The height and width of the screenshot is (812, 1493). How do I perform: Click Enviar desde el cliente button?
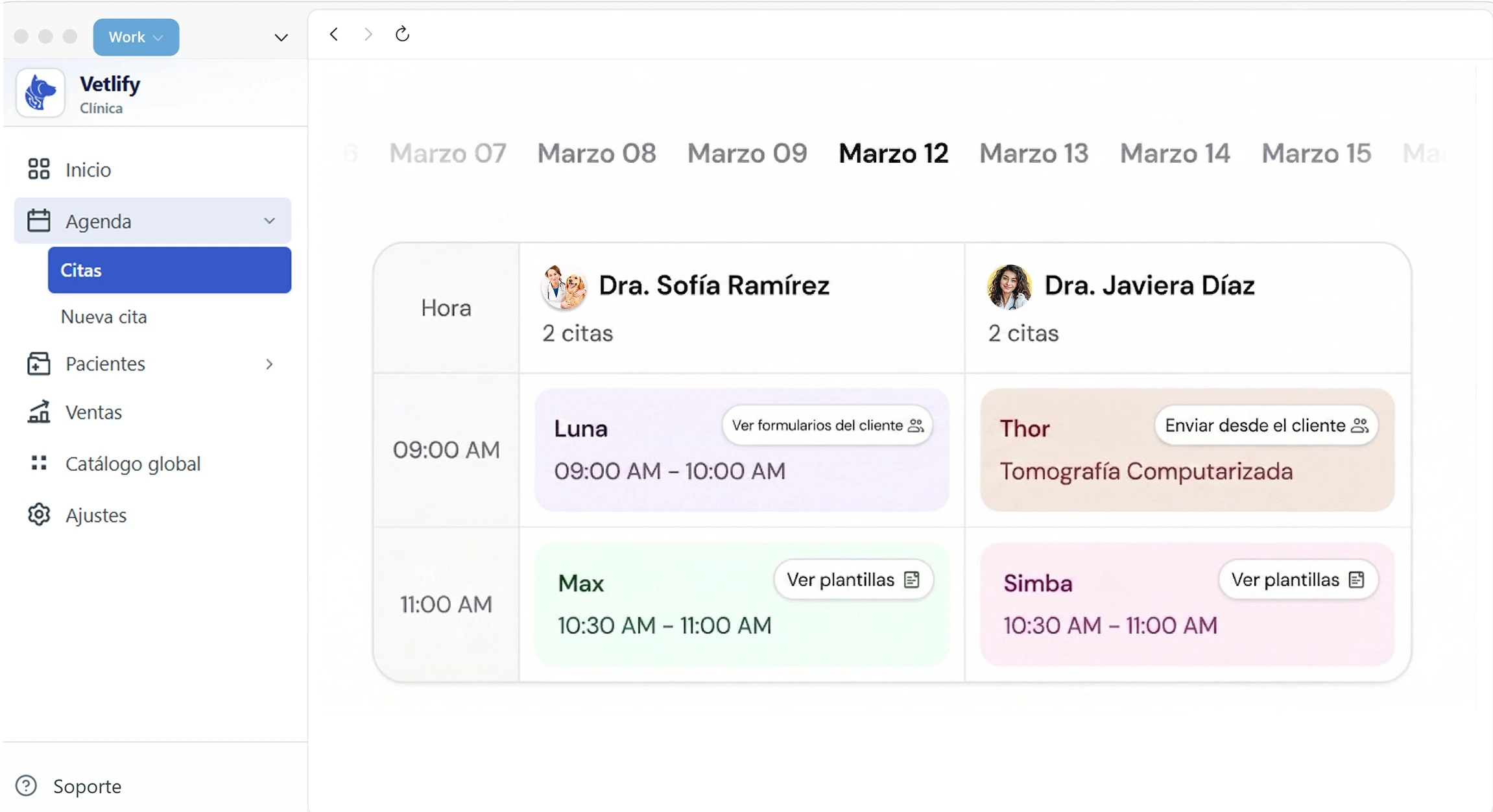1265,425
